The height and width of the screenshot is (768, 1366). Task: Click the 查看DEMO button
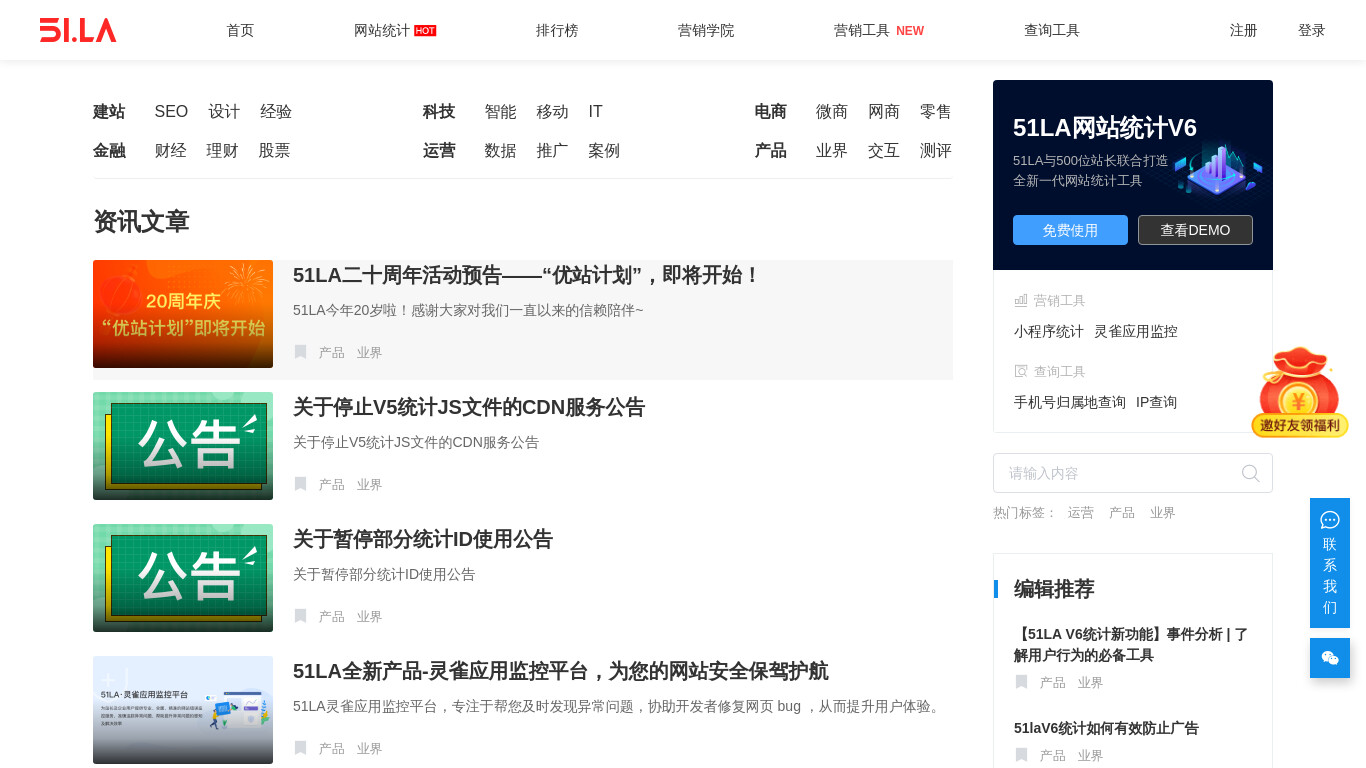click(1195, 230)
